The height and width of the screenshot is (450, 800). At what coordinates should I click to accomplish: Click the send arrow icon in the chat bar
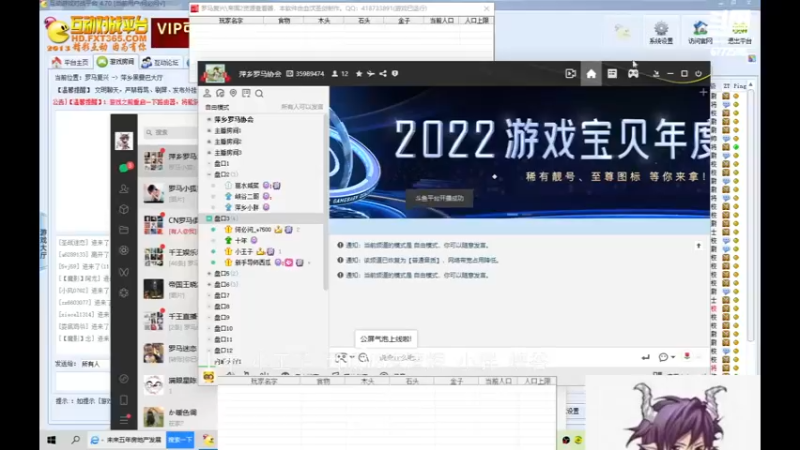(645, 357)
